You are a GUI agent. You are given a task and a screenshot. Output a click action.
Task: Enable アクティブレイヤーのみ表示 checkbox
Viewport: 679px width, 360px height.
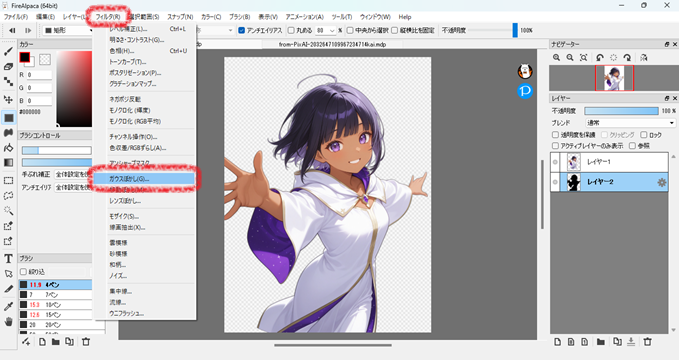pos(555,146)
